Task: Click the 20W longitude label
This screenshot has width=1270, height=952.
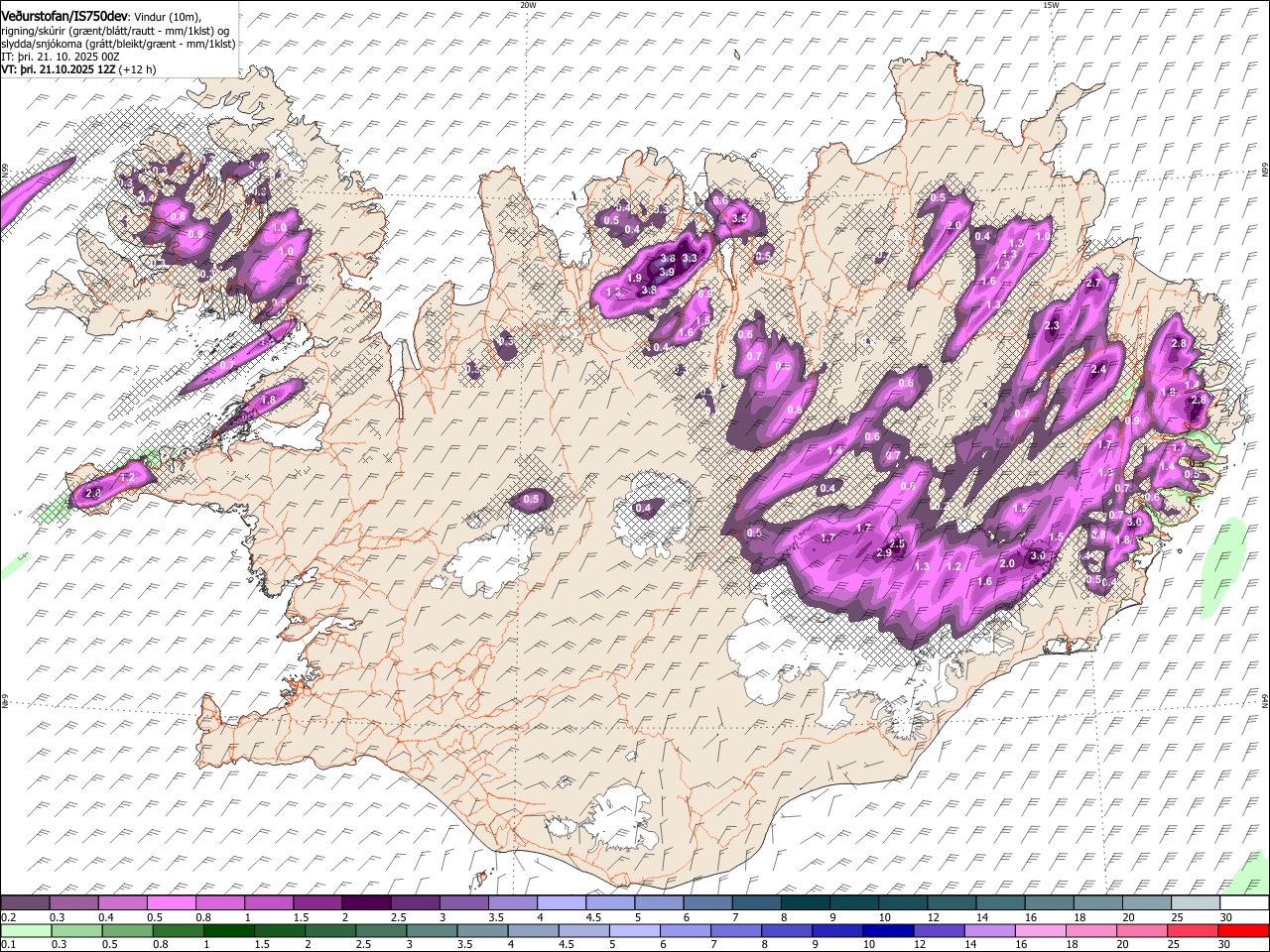Action: (528, 4)
